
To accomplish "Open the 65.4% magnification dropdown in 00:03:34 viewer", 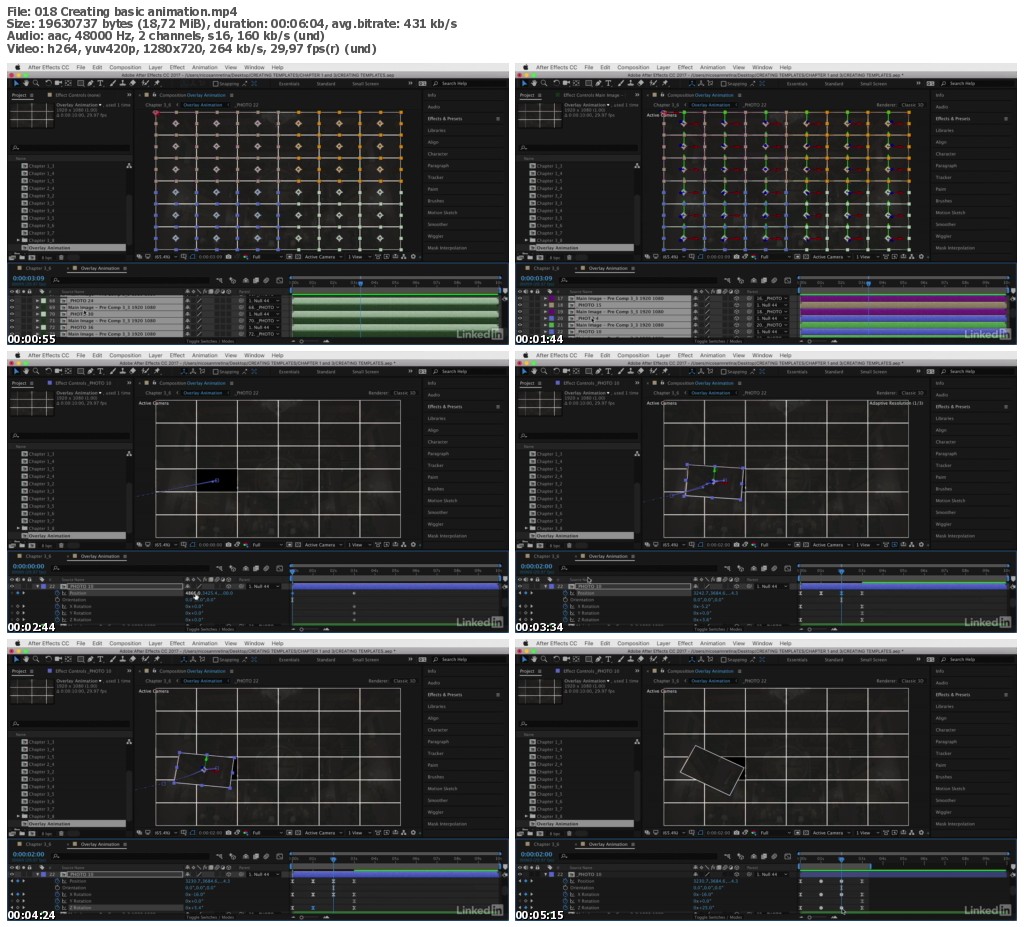I will point(674,545).
